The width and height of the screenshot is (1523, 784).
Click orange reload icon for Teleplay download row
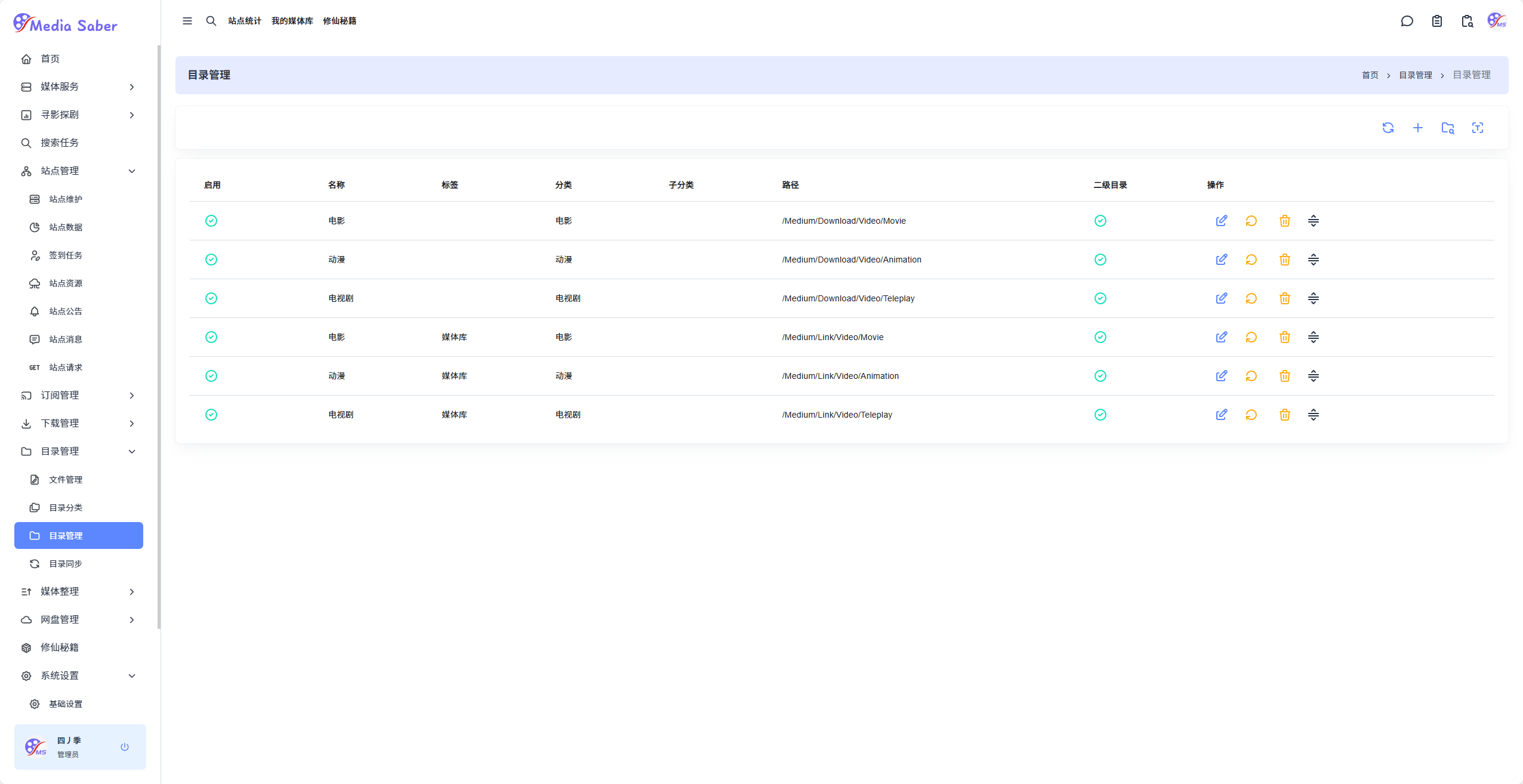[1251, 298]
